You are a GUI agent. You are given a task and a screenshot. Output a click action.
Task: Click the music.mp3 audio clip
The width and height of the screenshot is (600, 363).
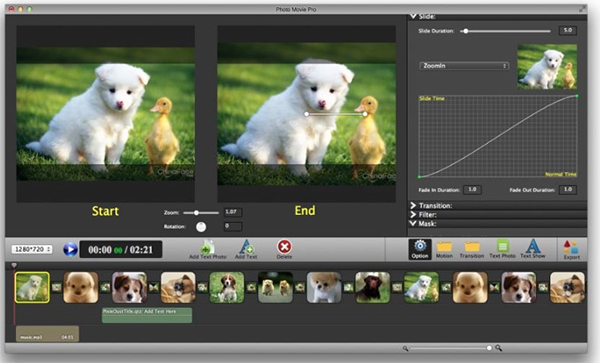(x=47, y=334)
